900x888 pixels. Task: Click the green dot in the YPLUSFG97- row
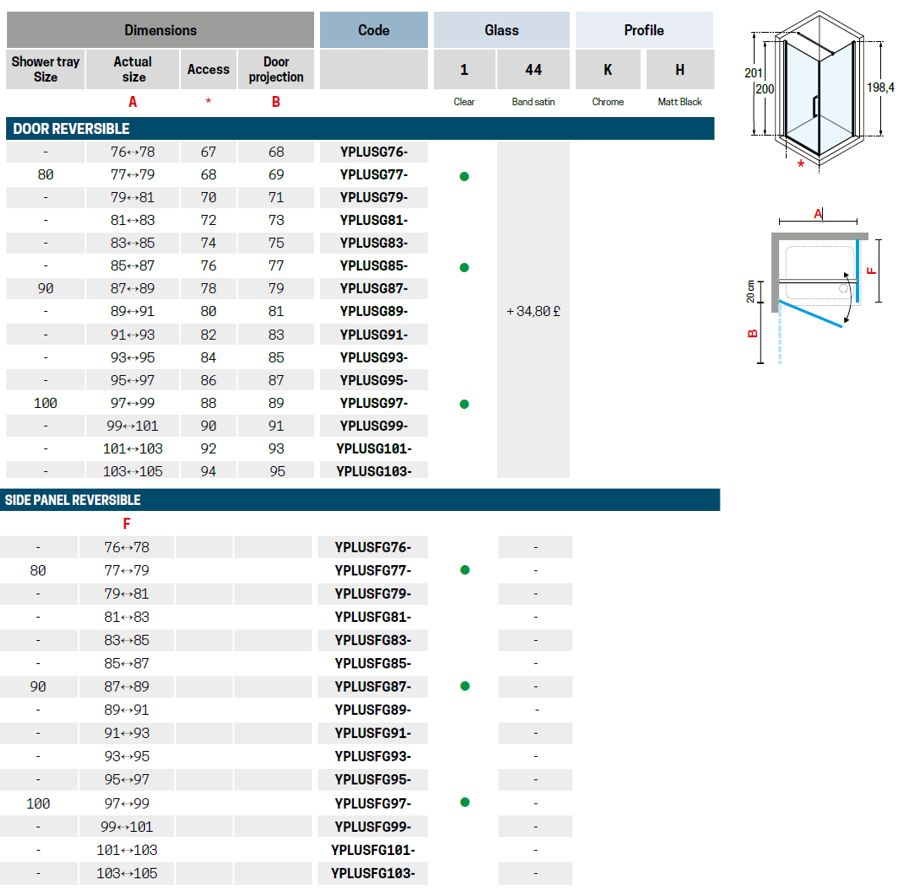pos(464,803)
